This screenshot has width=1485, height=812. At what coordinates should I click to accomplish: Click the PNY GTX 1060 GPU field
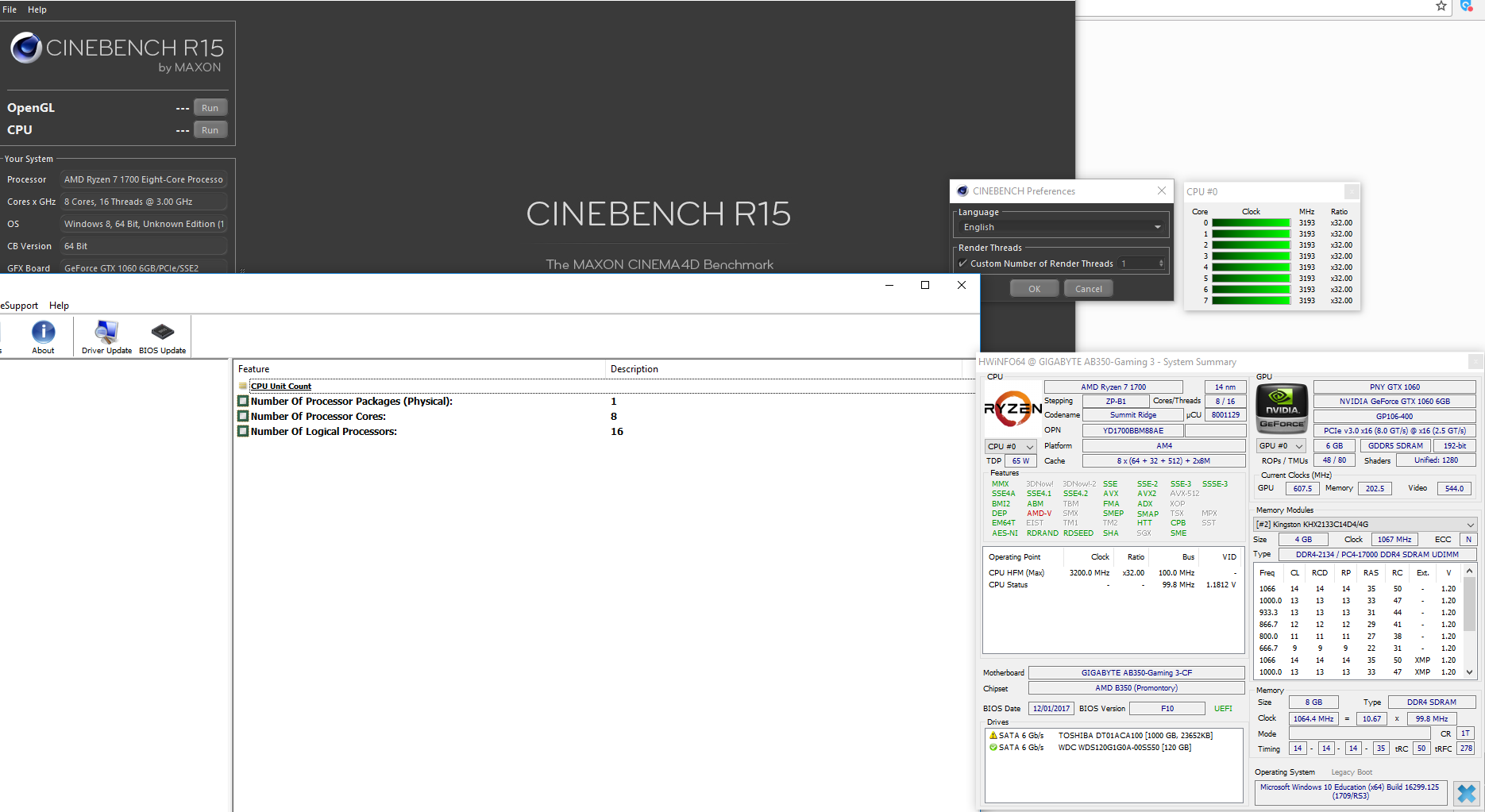(x=1394, y=387)
